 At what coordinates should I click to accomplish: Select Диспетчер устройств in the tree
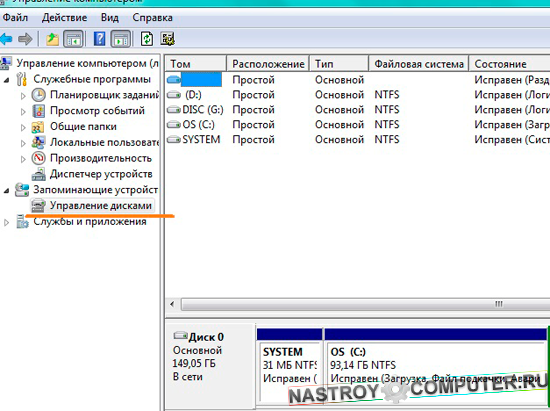[101, 174]
